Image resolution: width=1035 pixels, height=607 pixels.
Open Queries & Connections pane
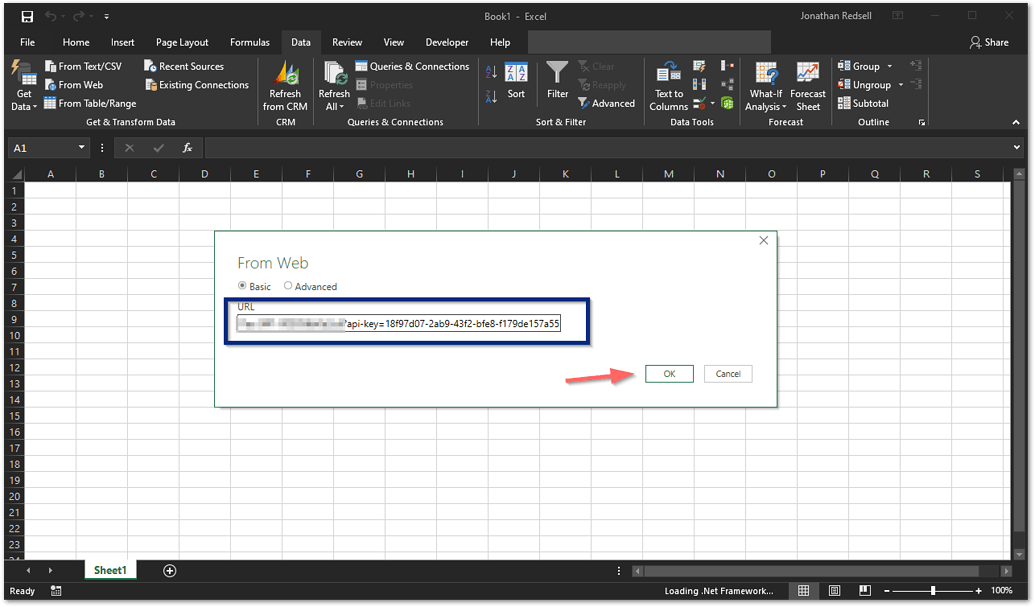click(x=413, y=66)
